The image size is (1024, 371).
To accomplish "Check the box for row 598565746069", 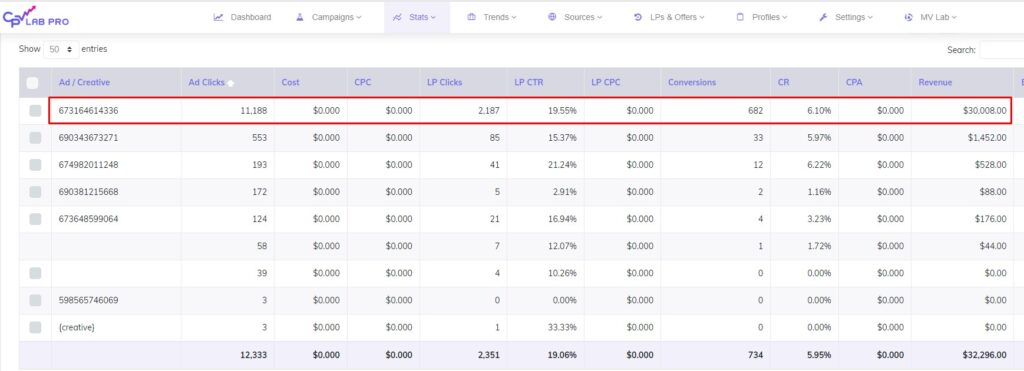I will [x=35, y=300].
